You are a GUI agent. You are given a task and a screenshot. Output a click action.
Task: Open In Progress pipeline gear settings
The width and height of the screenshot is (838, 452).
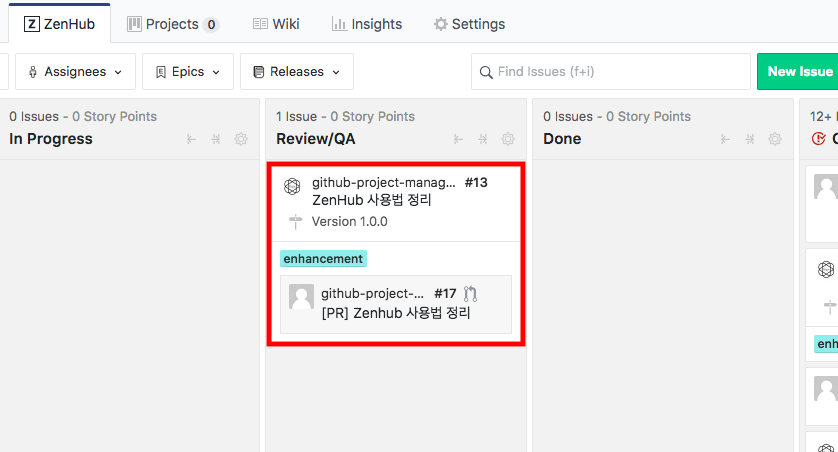pyautogui.click(x=241, y=139)
